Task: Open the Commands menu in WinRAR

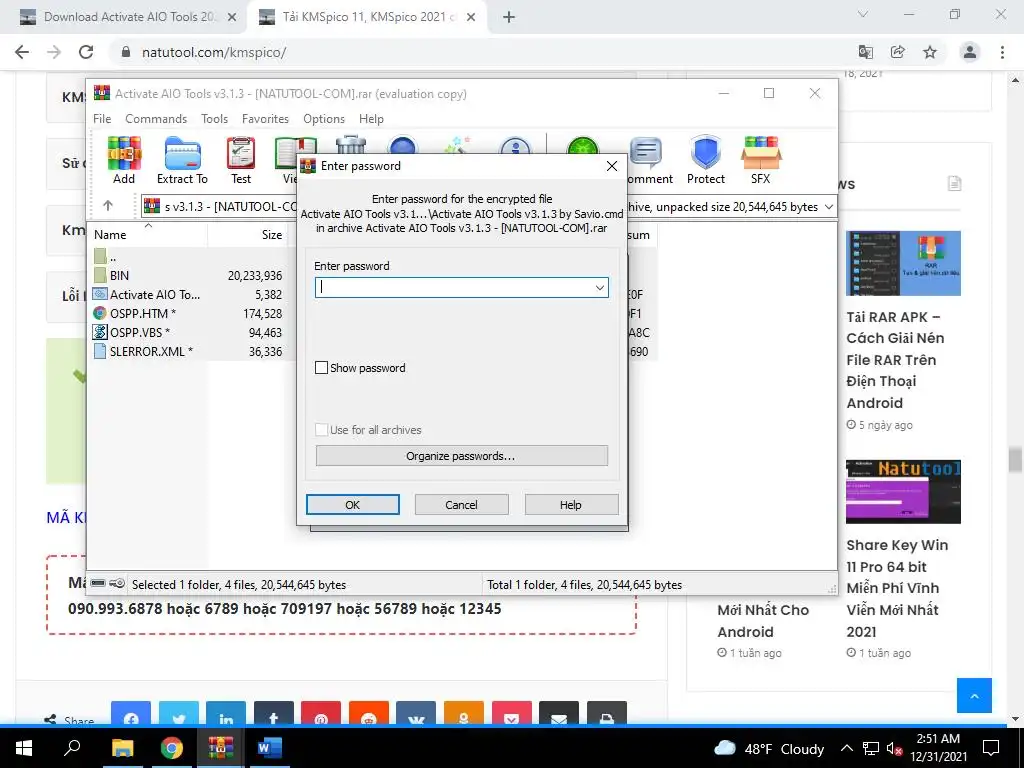Action: [156, 119]
